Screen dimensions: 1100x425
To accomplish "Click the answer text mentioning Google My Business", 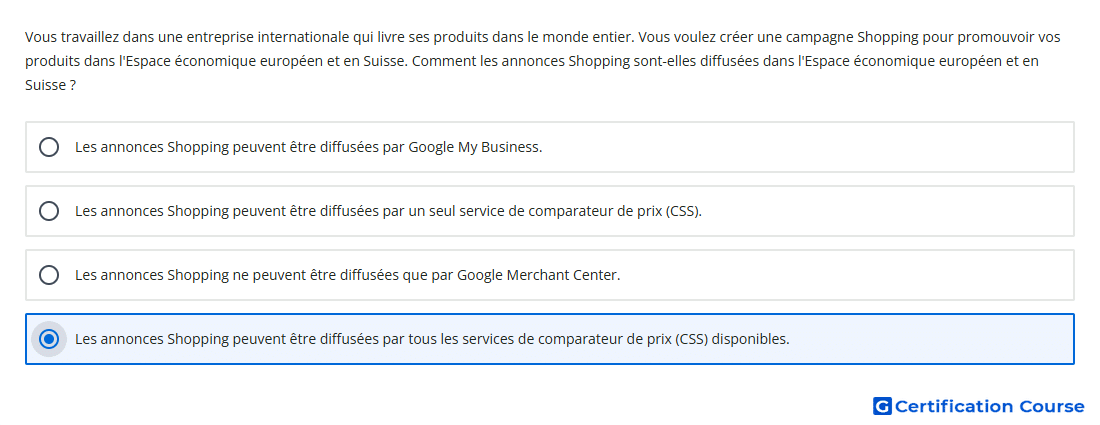I will coord(309,147).
